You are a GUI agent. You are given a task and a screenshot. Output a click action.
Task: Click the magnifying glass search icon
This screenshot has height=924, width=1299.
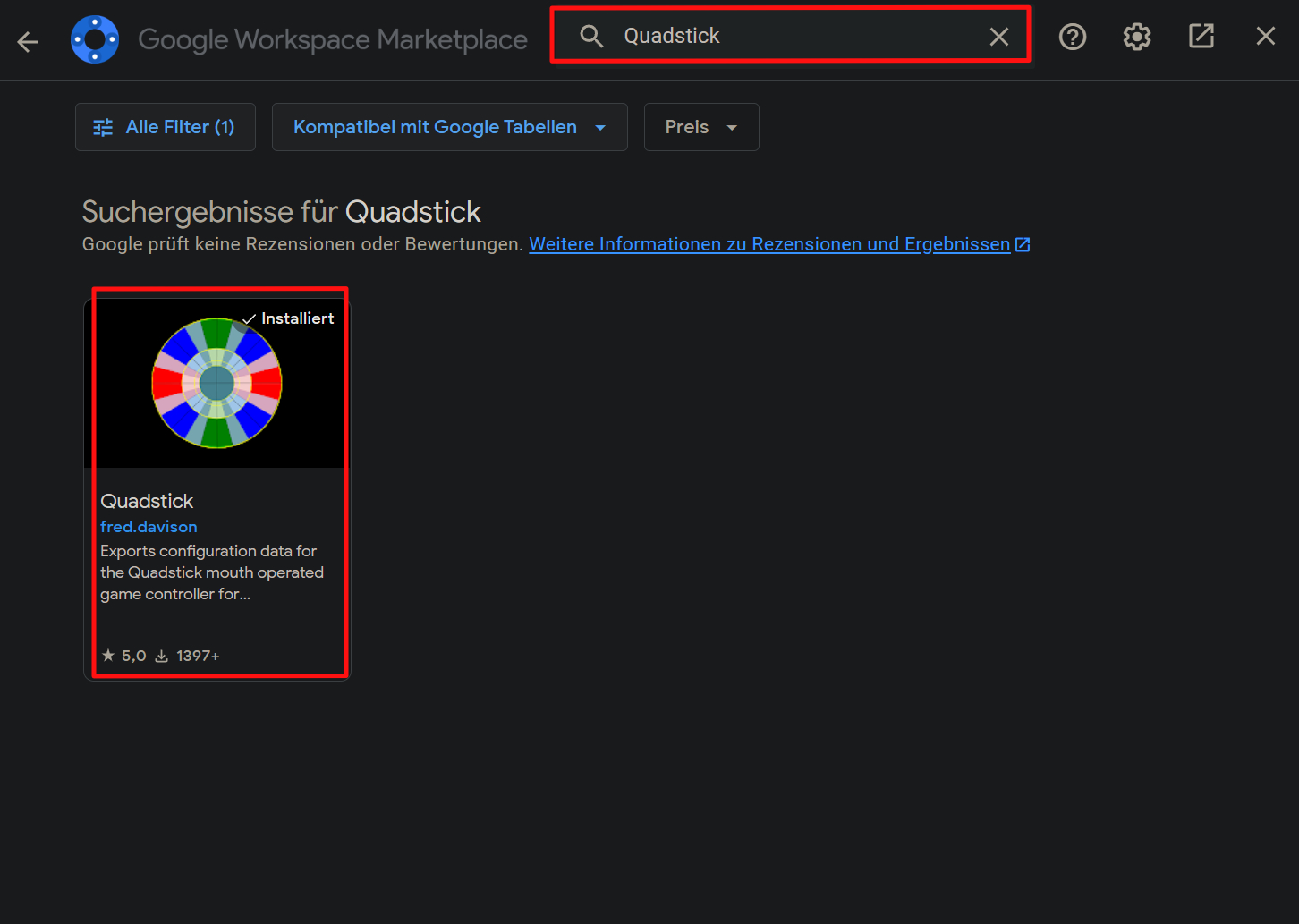[591, 36]
